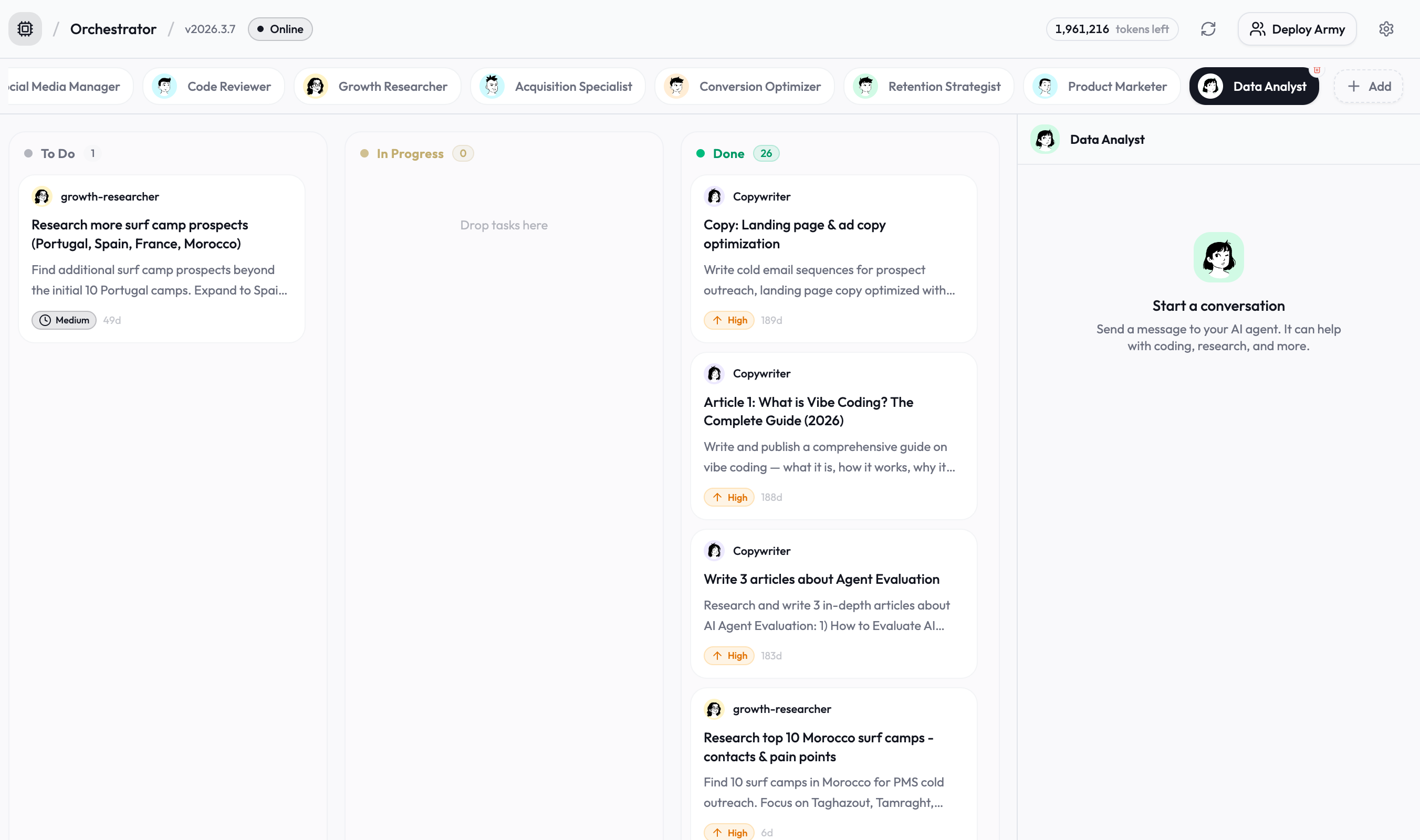This screenshot has height=840, width=1420.
Task: Click High badge on Vibe Coding article card
Action: (729, 498)
